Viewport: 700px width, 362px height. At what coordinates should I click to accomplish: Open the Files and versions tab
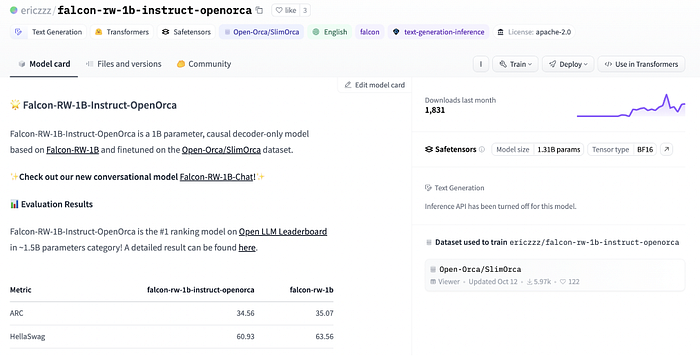(124, 64)
